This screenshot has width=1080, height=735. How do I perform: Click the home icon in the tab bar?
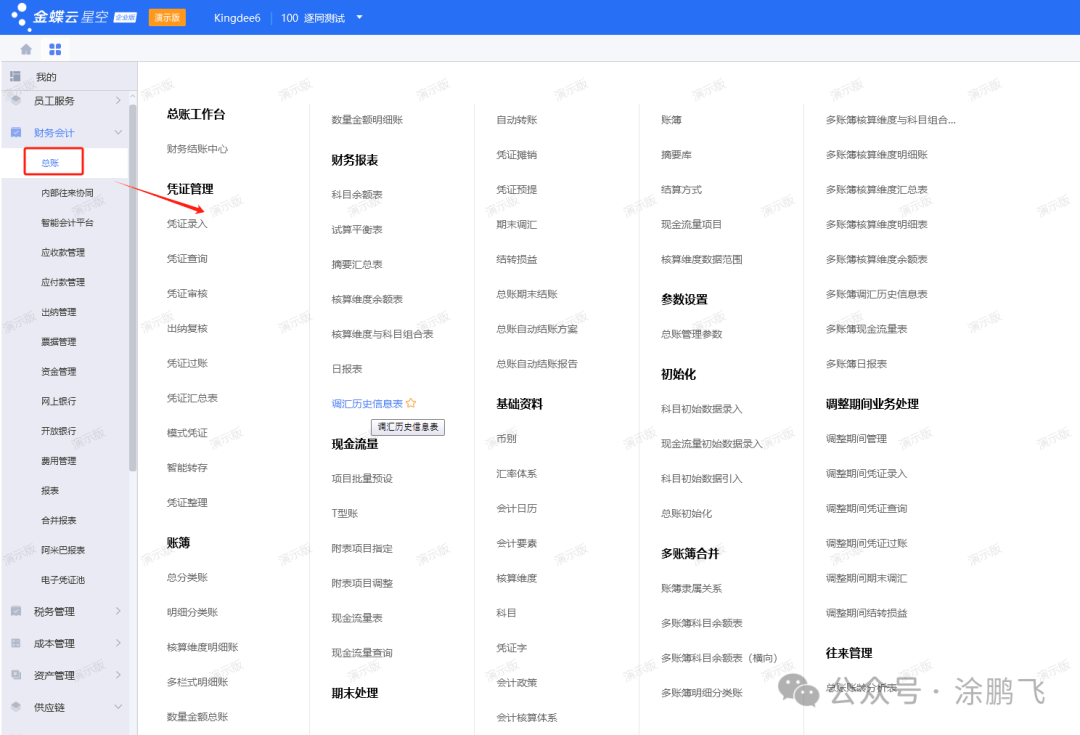(x=26, y=49)
